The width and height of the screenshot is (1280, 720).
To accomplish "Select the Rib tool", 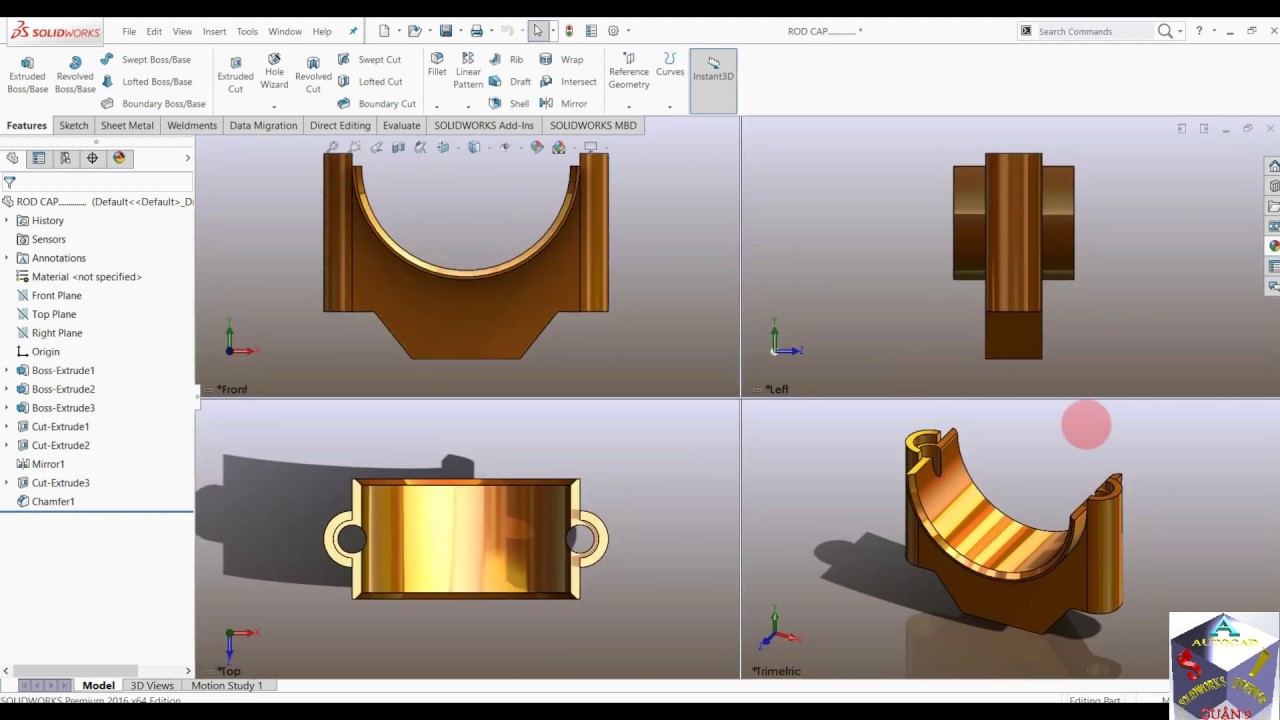I will (506, 60).
